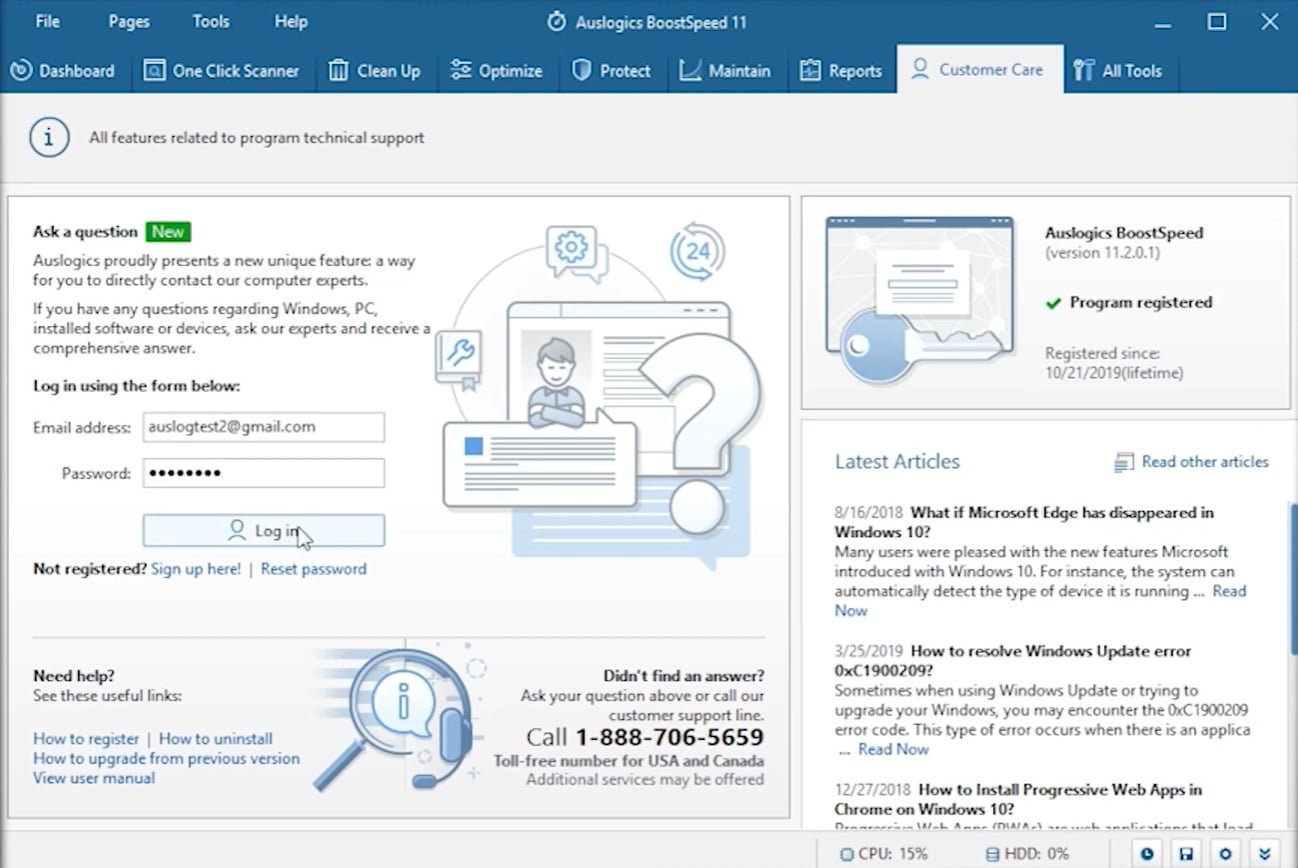Viewport: 1298px width, 868px height.
Task: Click the Read other articles link
Action: 1205,462
